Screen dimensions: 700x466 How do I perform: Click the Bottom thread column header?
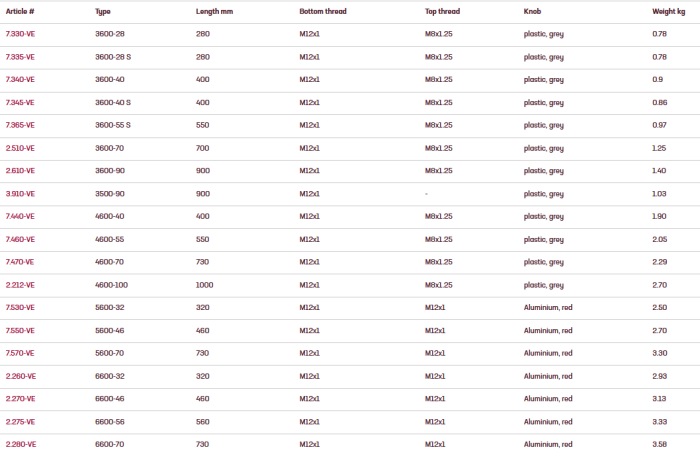pos(326,11)
